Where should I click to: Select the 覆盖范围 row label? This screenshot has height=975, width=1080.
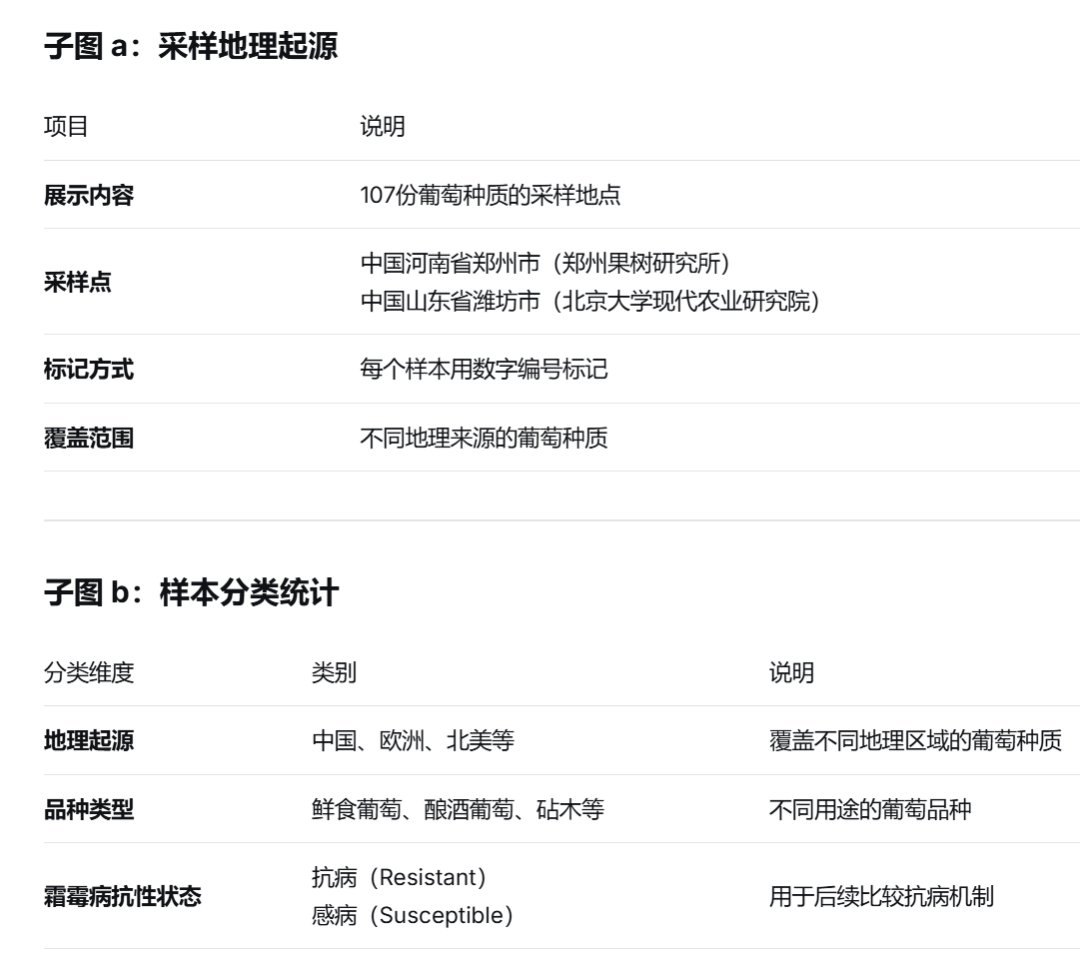click(x=89, y=439)
